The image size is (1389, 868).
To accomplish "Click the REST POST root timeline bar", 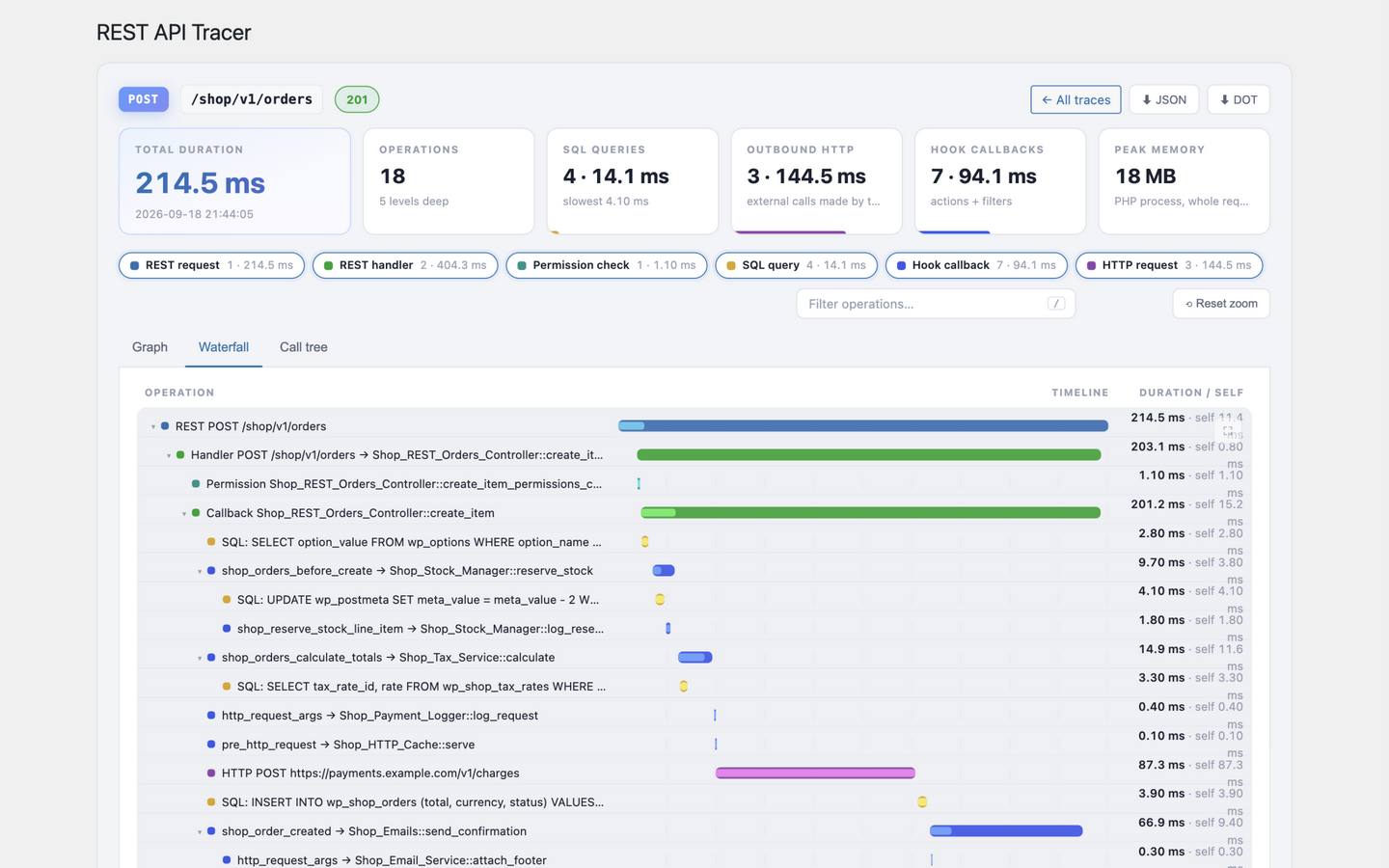I will click(863, 425).
